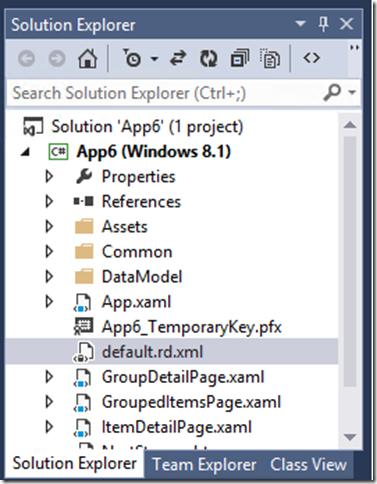Open Pending Changes Filter clock icon
The image size is (377, 484).
pos(132,58)
